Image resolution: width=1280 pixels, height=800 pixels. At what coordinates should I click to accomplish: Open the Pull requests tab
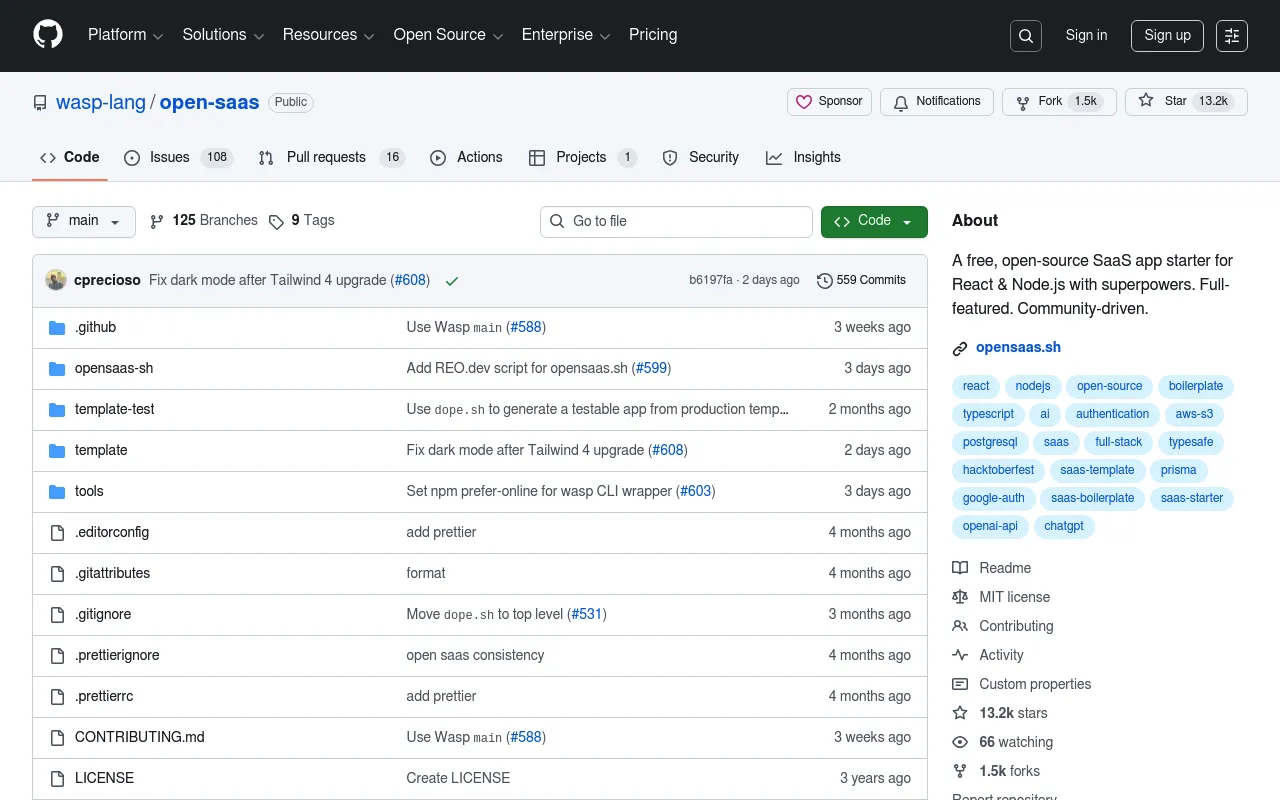325,157
